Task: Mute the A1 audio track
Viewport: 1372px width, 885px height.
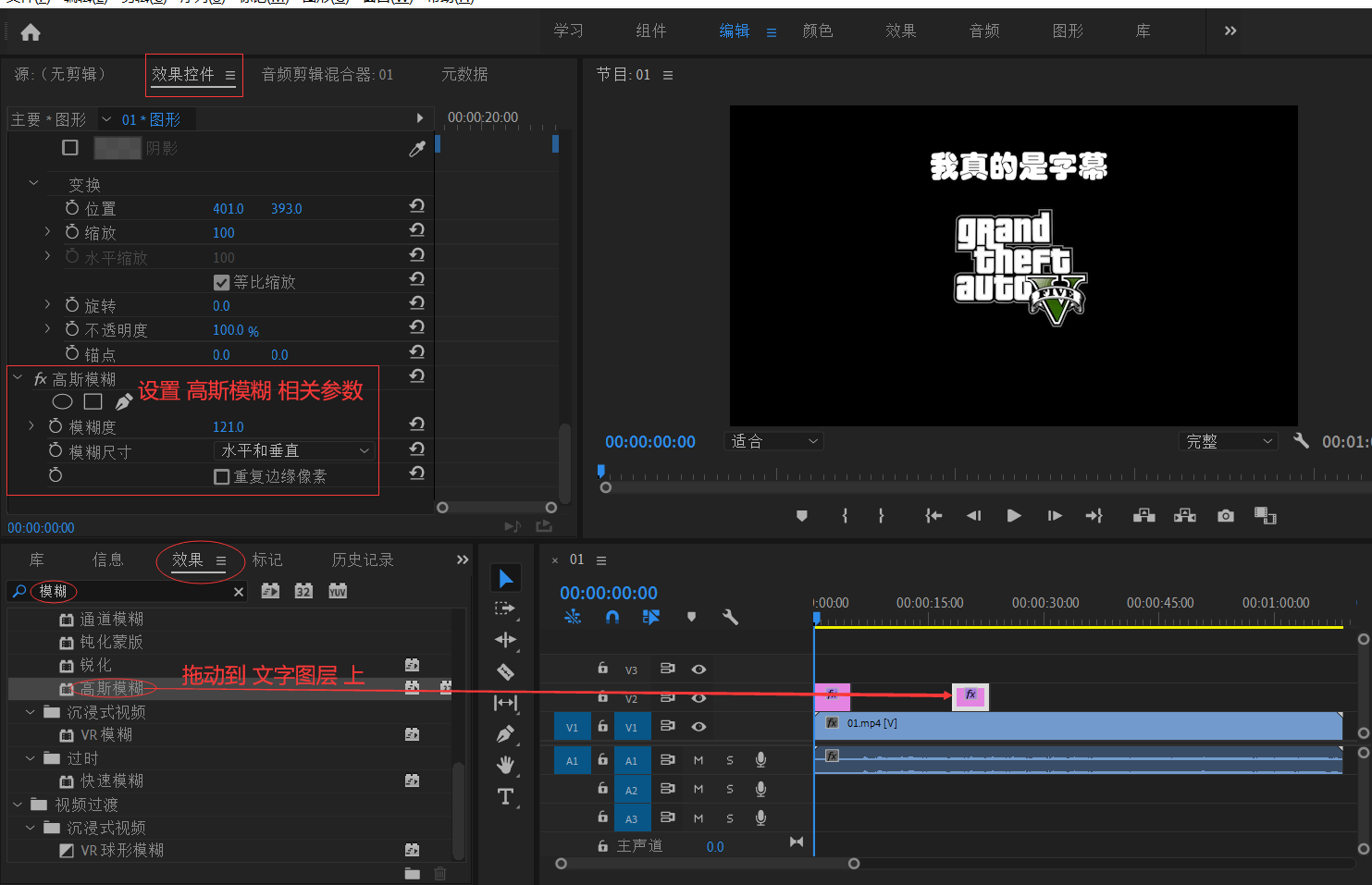Action: [x=698, y=760]
